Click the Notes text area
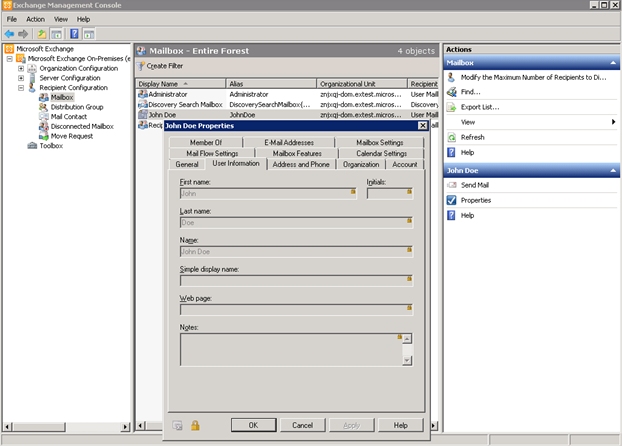 [288, 349]
